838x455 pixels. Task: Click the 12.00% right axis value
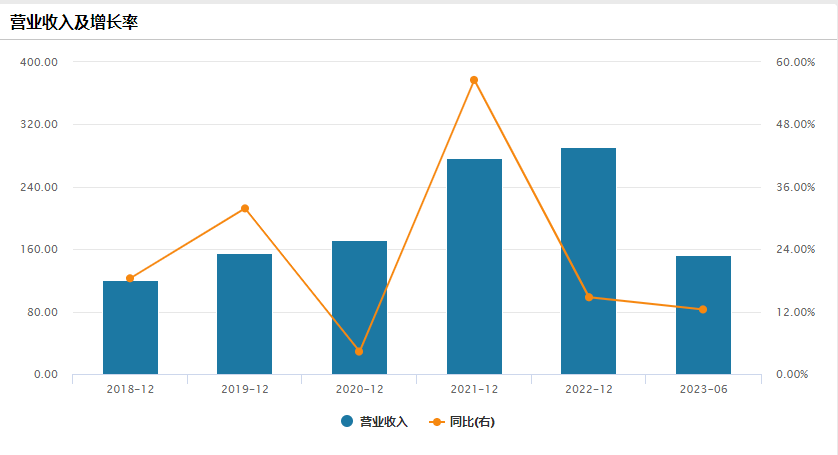tap(796, 312)
